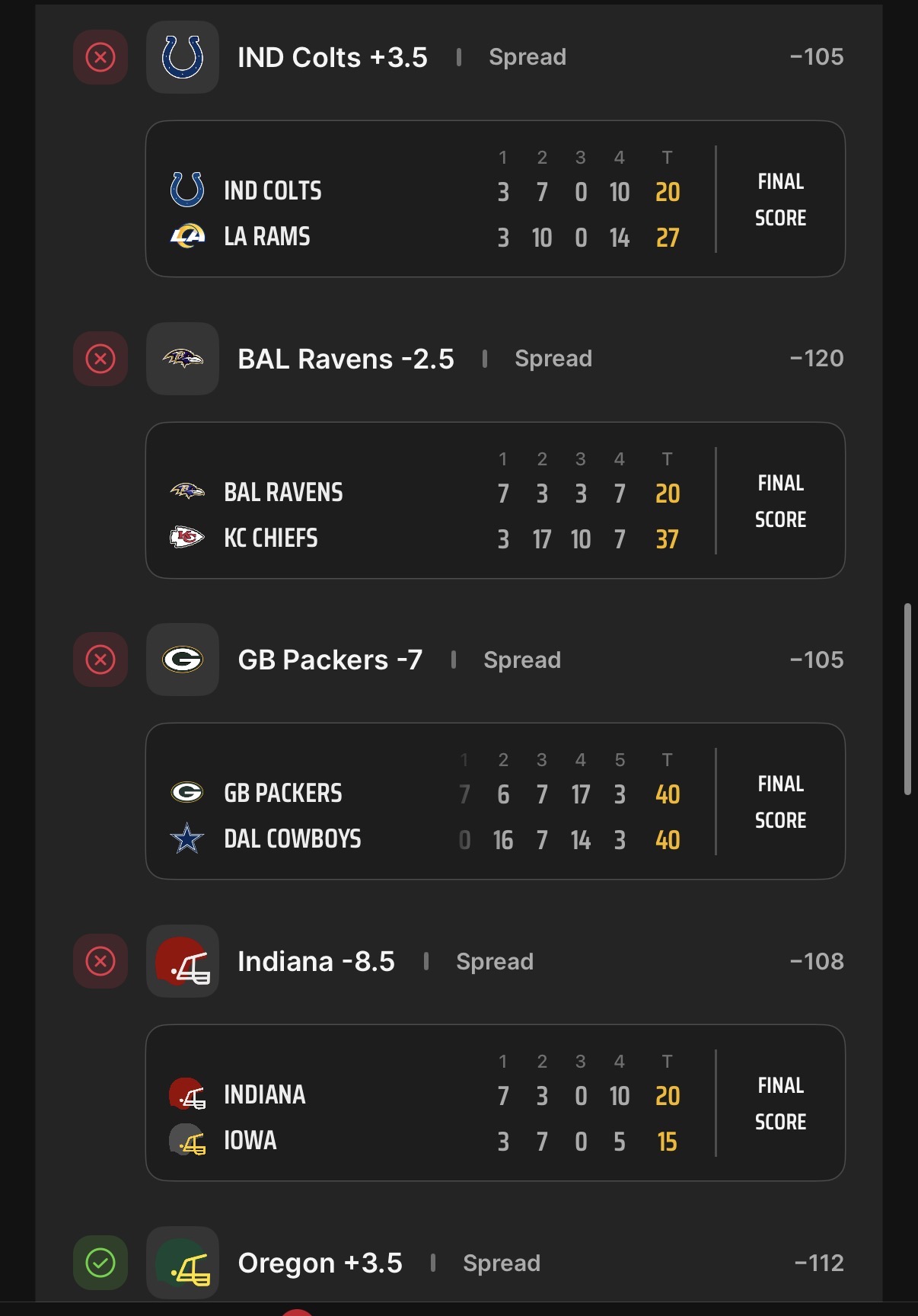Click the Packers G logo tile
This screenshot has width=918, height=1316.
click(183, 660)
